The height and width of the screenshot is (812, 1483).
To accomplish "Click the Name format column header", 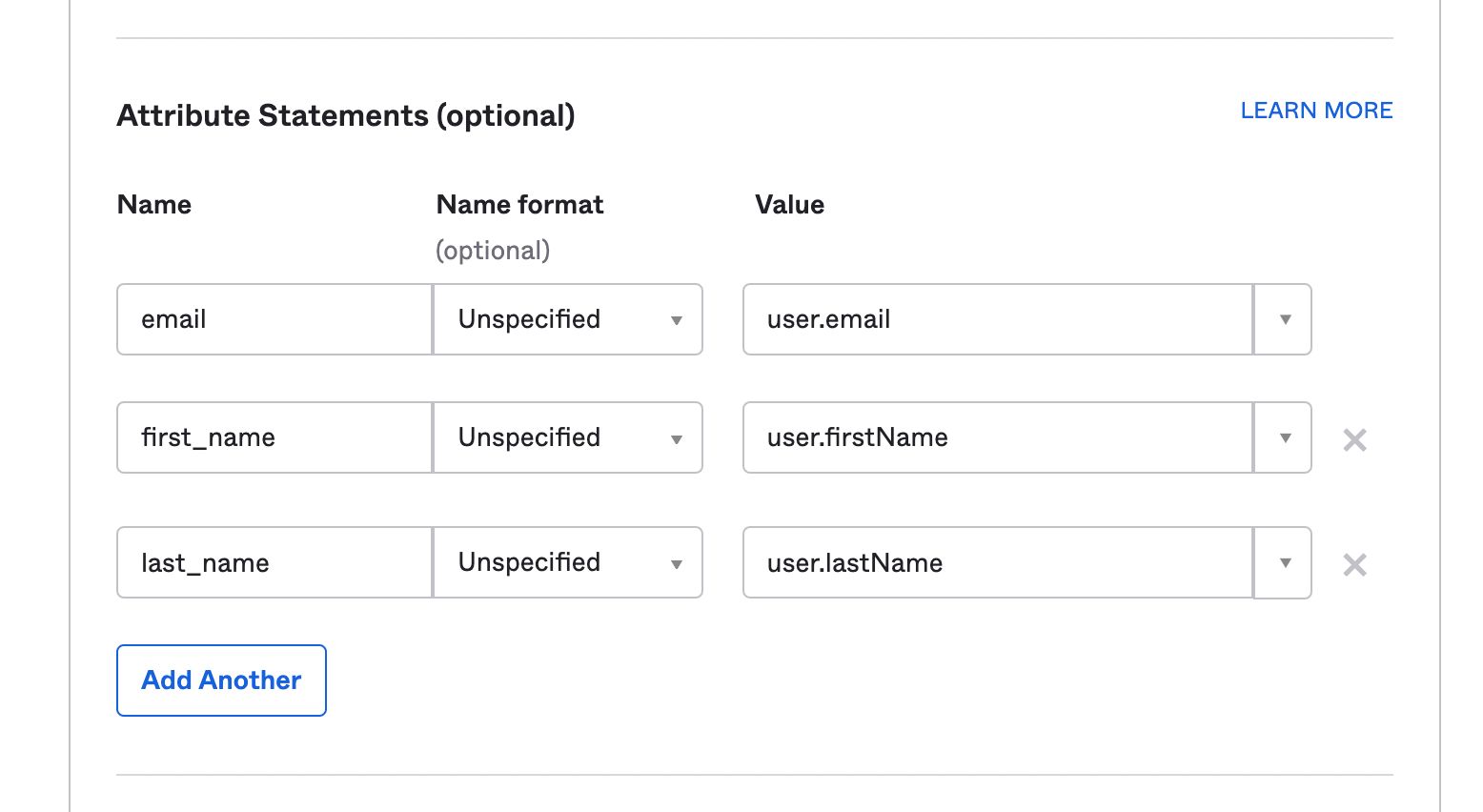I will coord(519,205).
